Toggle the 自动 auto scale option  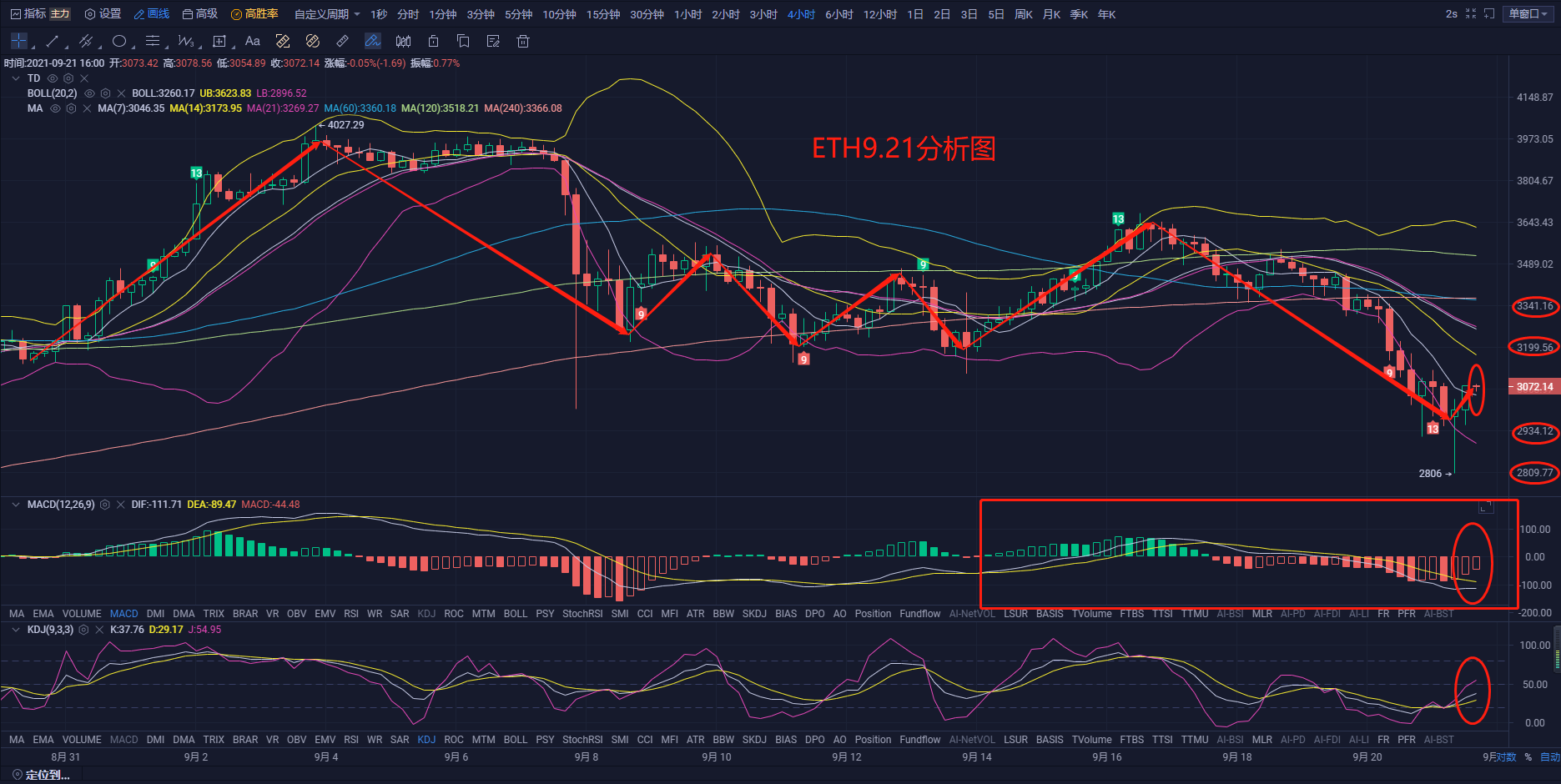[1550, 757]
